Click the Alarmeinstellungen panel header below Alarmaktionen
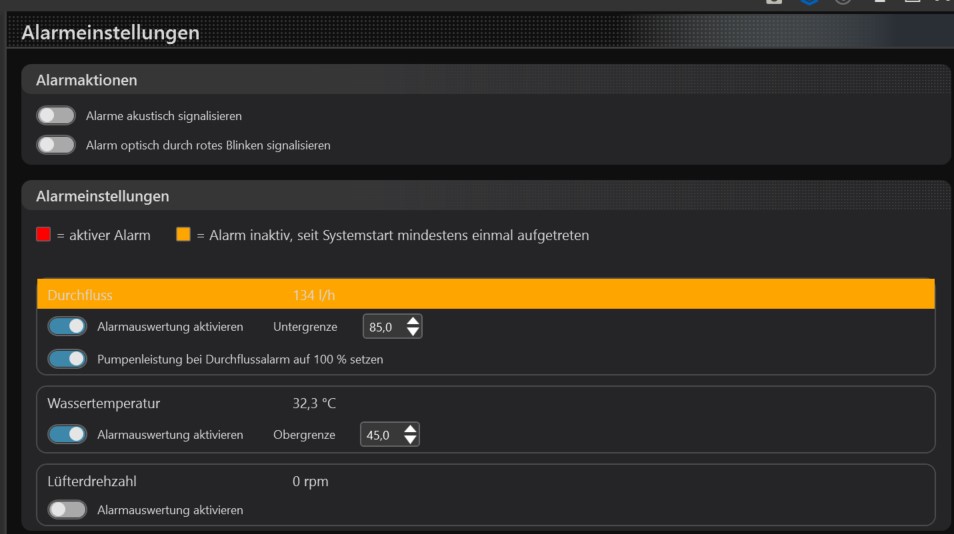 [x=103, y=196]
